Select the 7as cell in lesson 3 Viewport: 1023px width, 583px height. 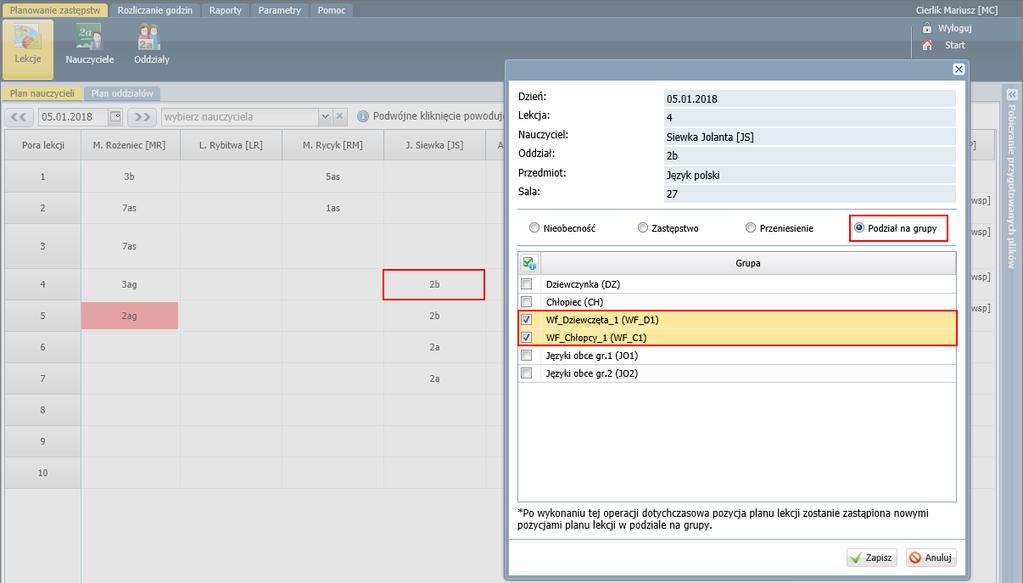129,246
